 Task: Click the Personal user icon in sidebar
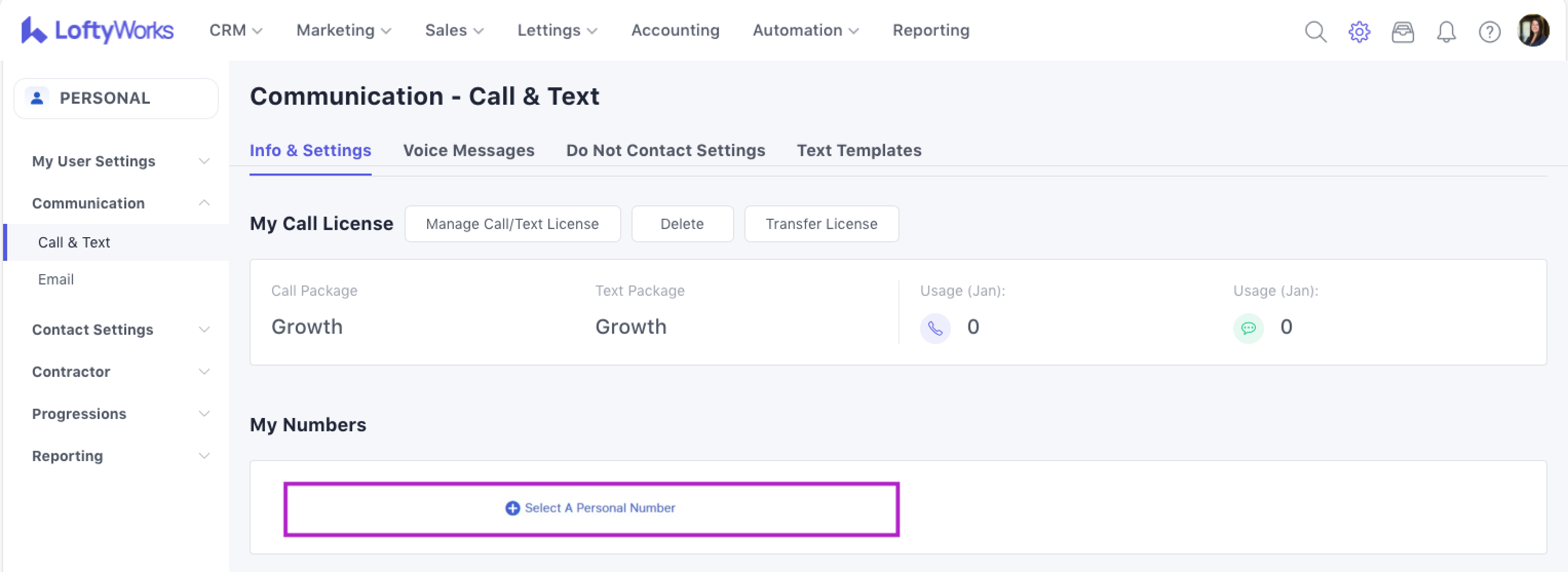click(37, 98)
